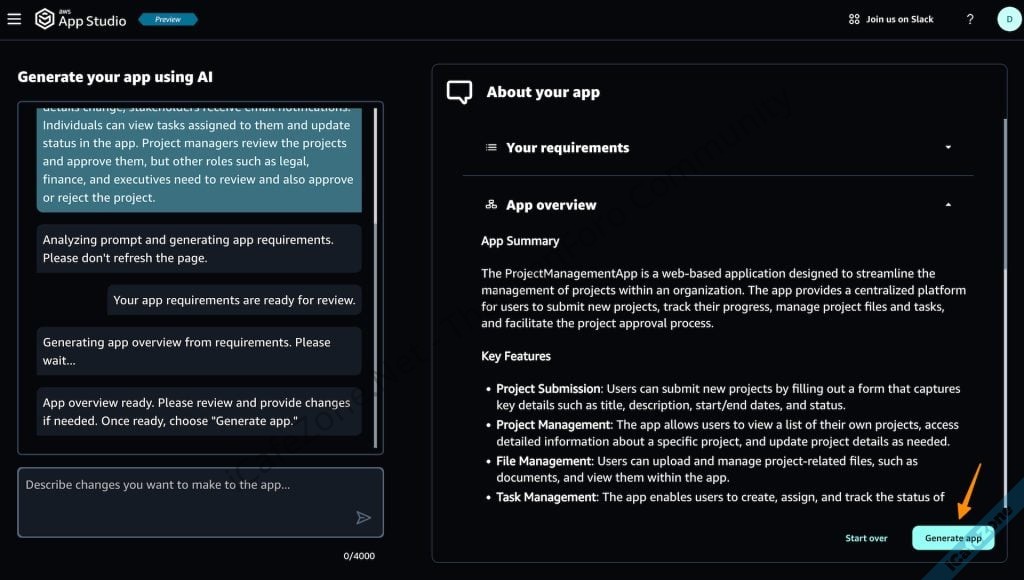
Task: Click the Your requirements section header
Action: pos(567,148)
